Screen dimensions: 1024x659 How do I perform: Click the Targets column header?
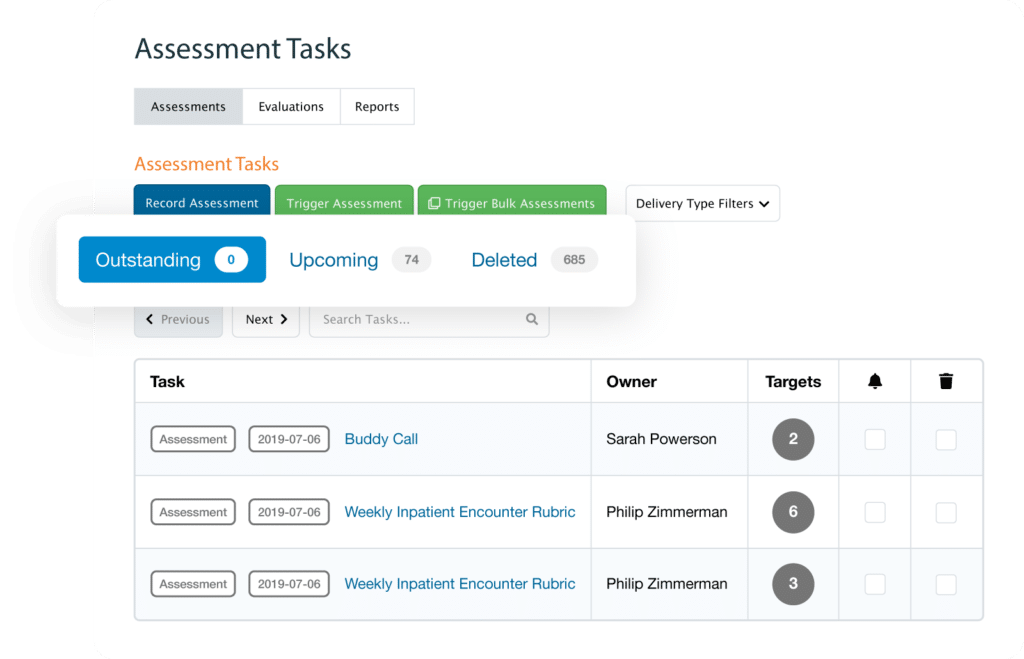pyautogui.click(x=793, y=381)
